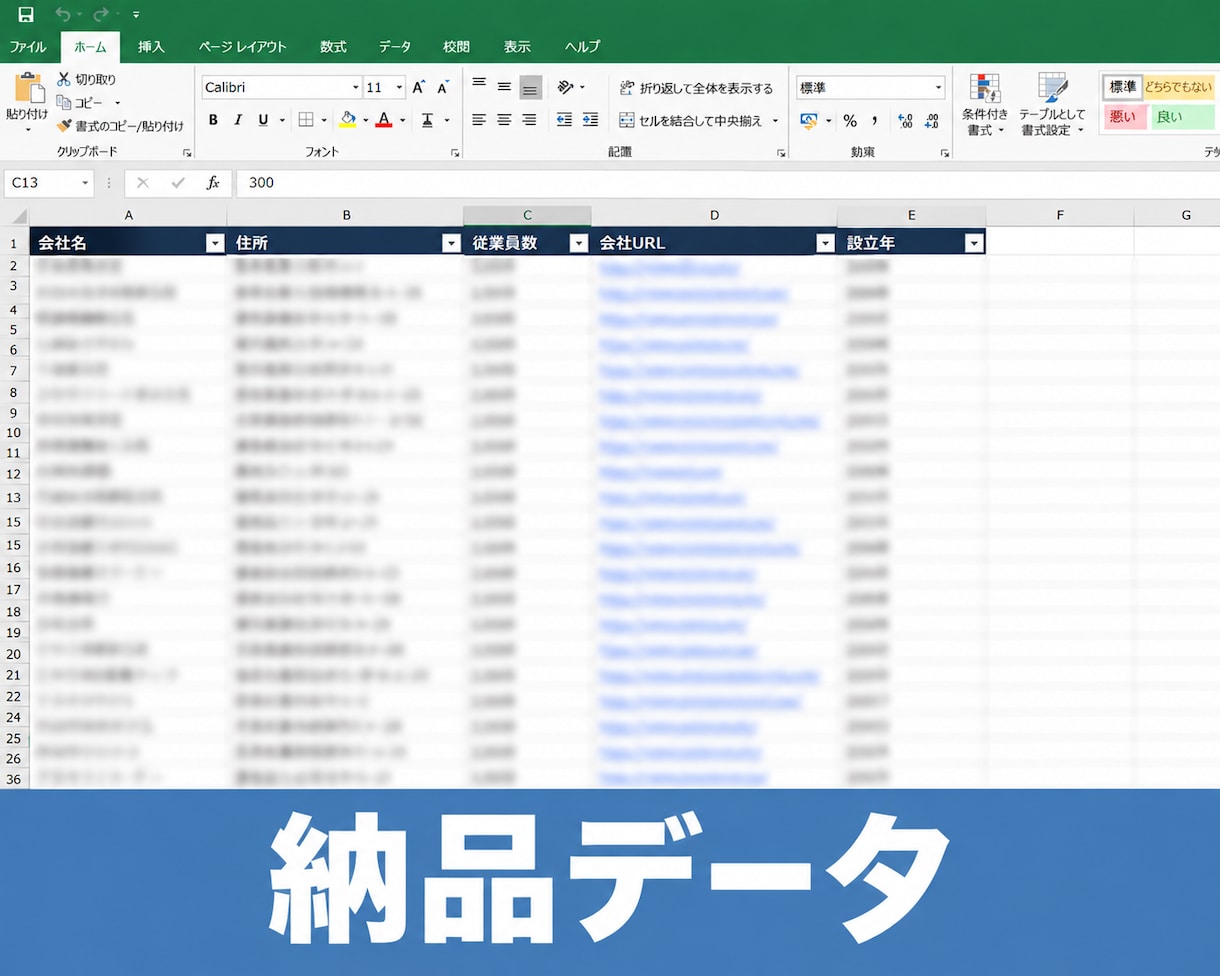Image resolution: width=1220 pixels, height=976 pixels.
Task: Click セルを結合して中央揃え merge button
Action: point(690,120)
